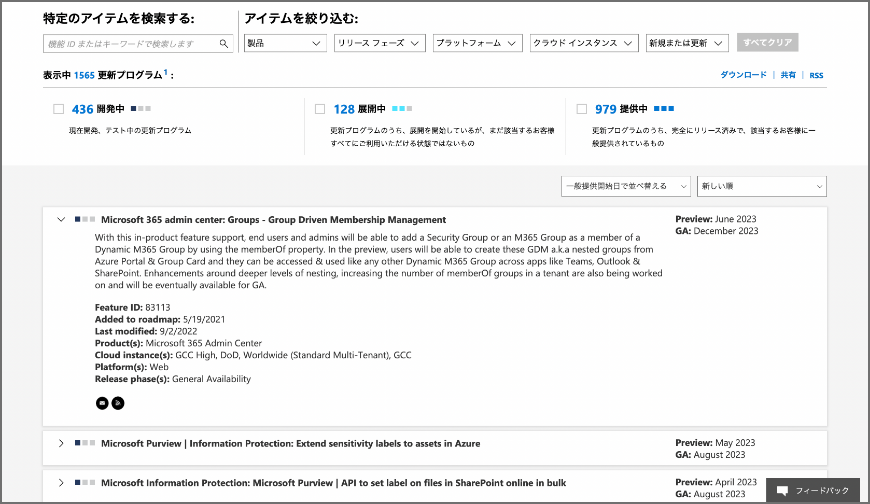Click the 979 提供中 count
The width and height of the screenshot is (870, 504).
tap(606, 109)
